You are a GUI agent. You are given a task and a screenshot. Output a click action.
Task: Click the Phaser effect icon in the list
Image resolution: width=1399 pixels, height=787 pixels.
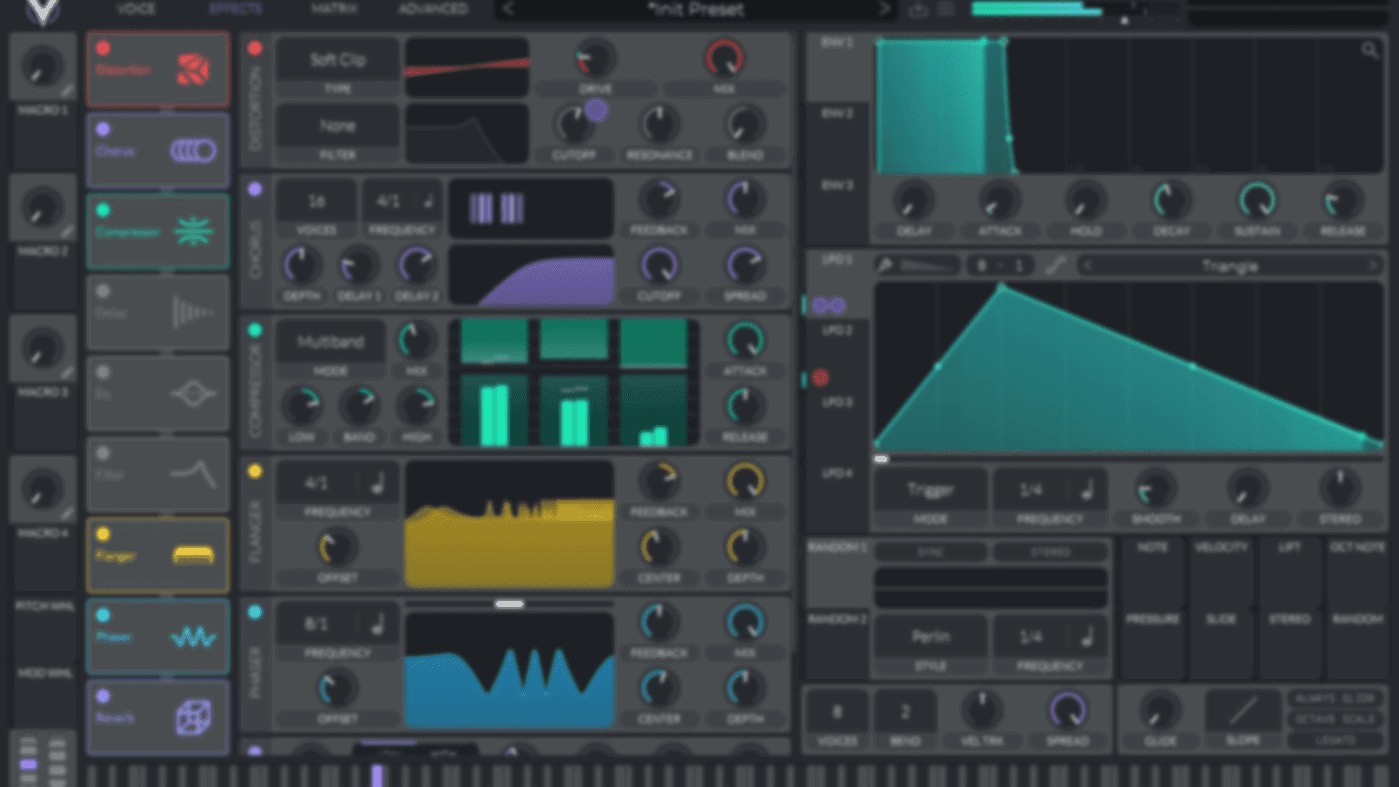coord(193,637)
